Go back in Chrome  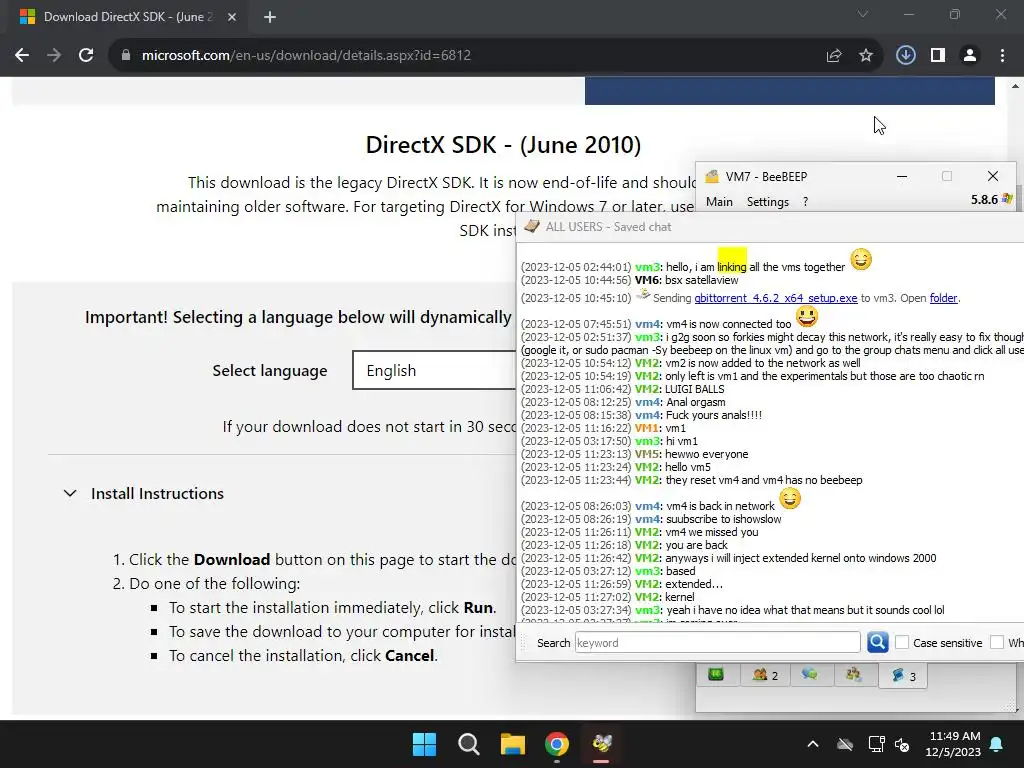point(22,56)
